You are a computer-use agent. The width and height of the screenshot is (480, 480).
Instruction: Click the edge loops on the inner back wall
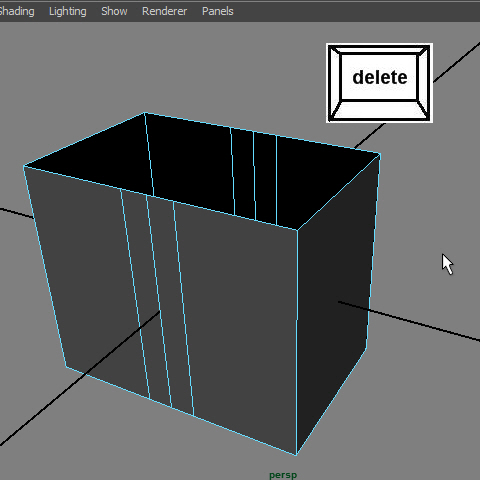pos(254,175)
